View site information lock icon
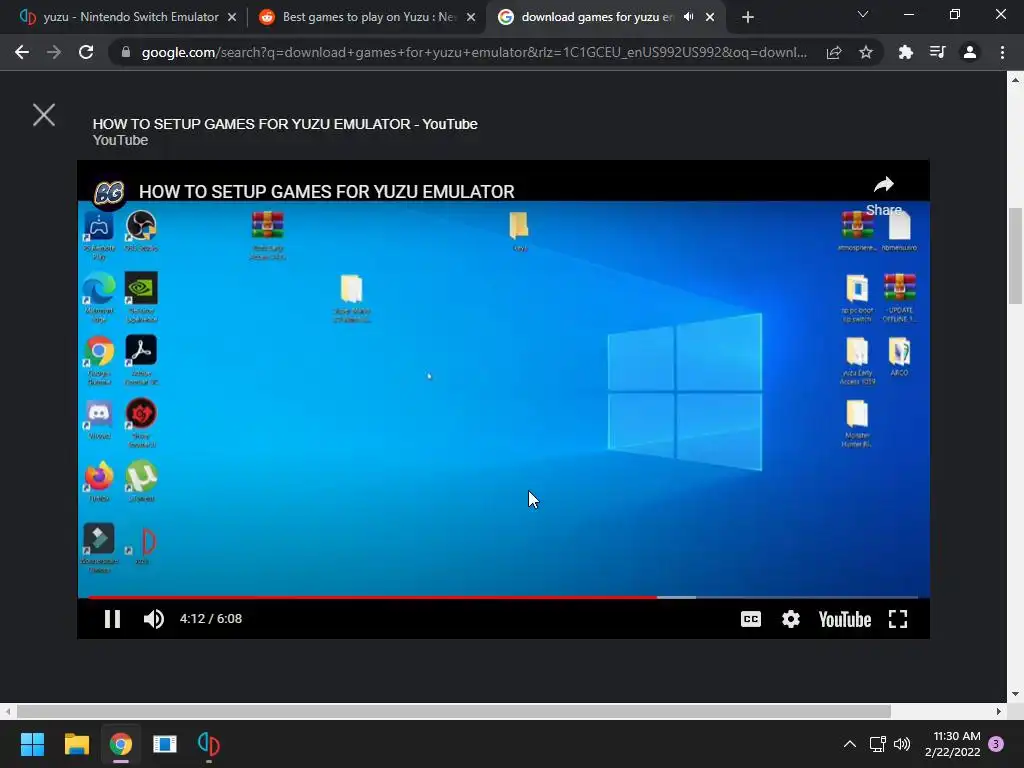The height and width of the screenshot is (768, 1024). click(125, 52)
